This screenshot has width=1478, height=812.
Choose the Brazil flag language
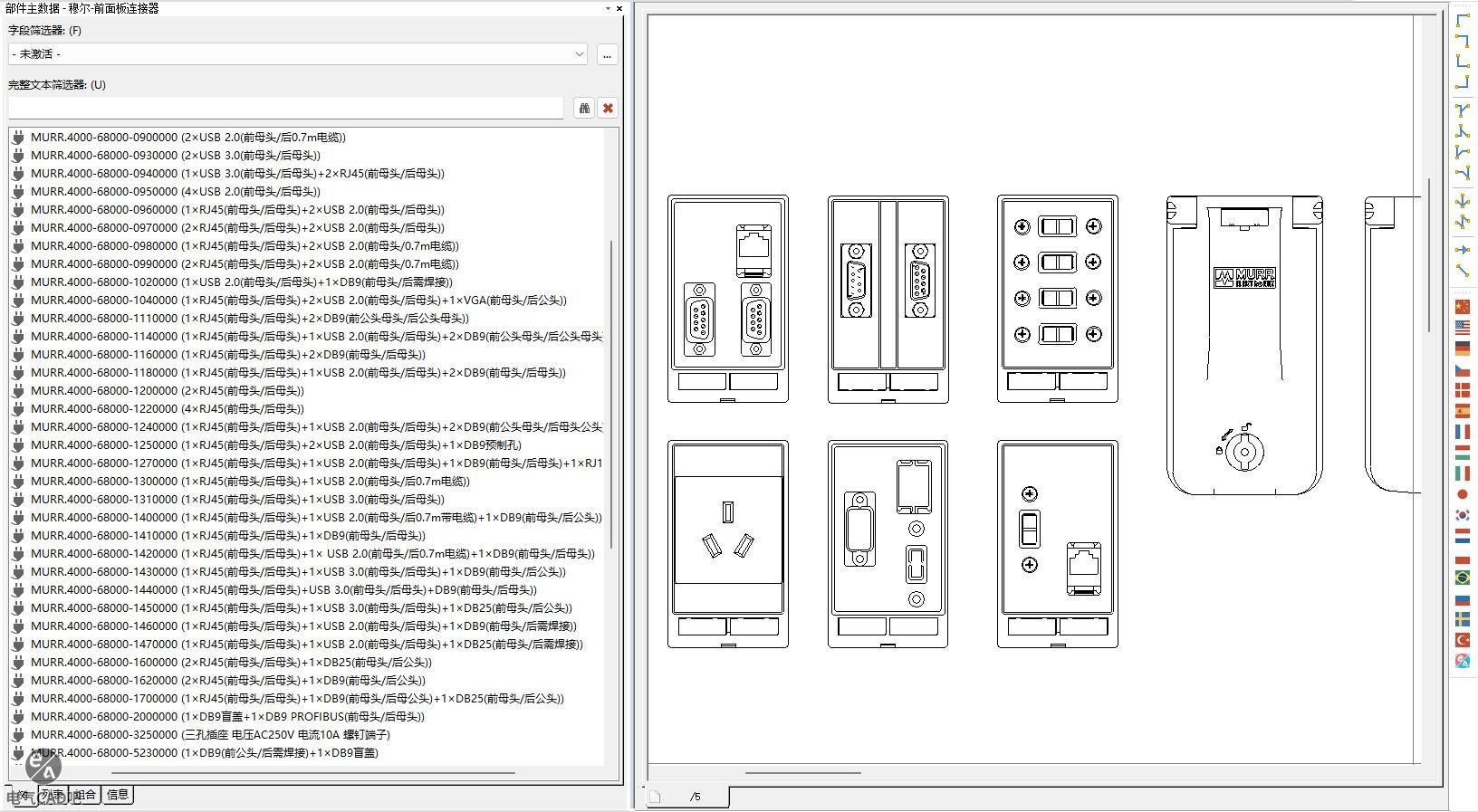pos(1462,578)
